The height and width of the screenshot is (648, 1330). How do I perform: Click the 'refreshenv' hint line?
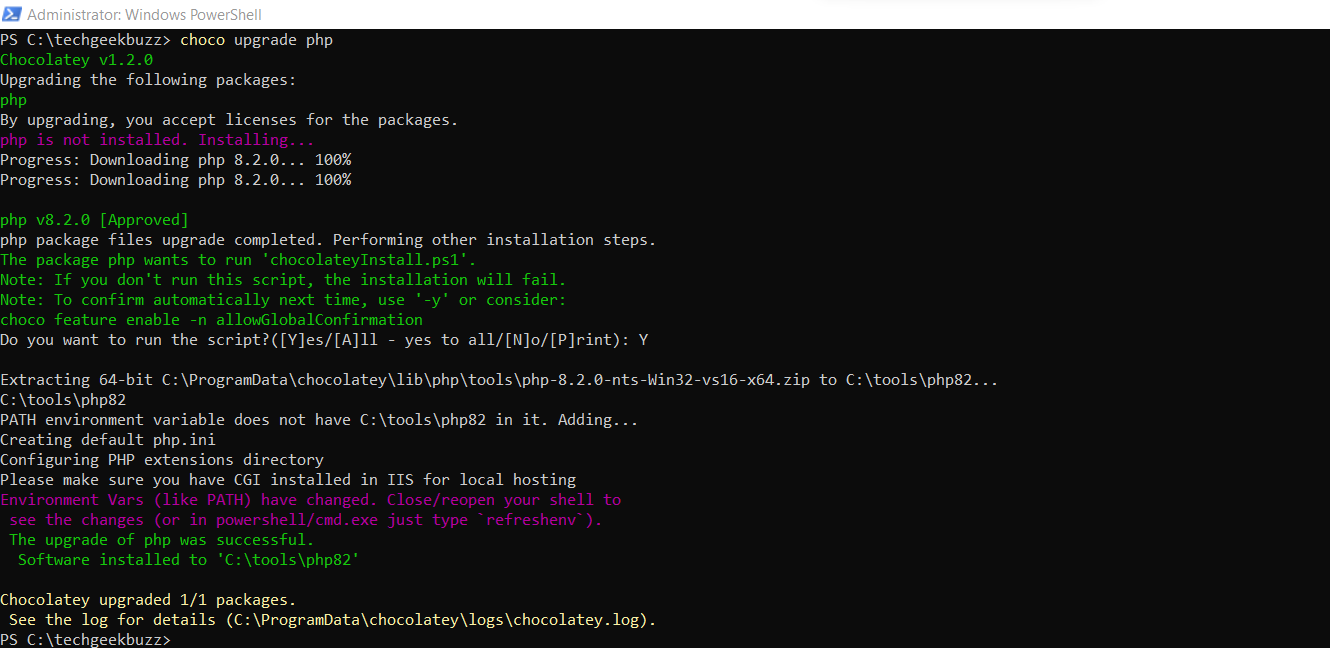(x=306, y=520)
